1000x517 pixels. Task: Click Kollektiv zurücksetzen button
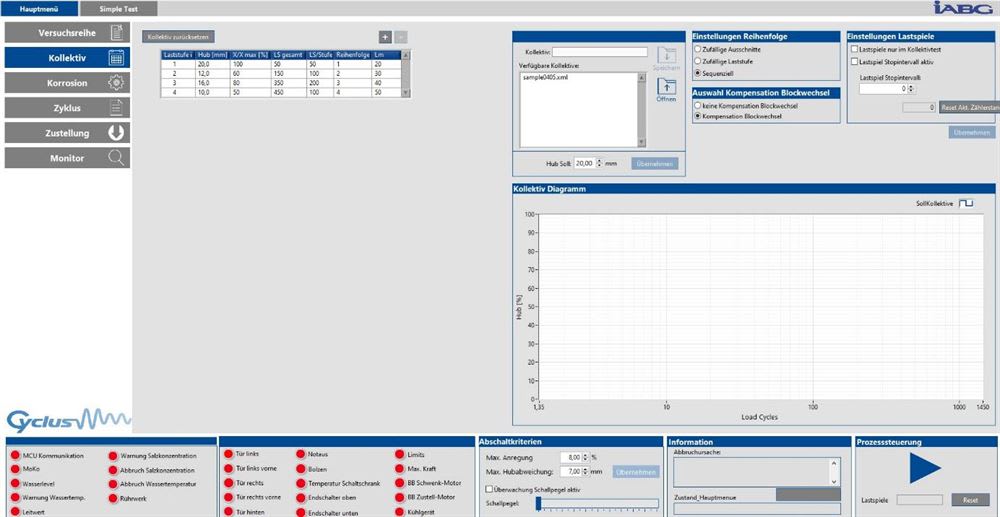[179, 38]
